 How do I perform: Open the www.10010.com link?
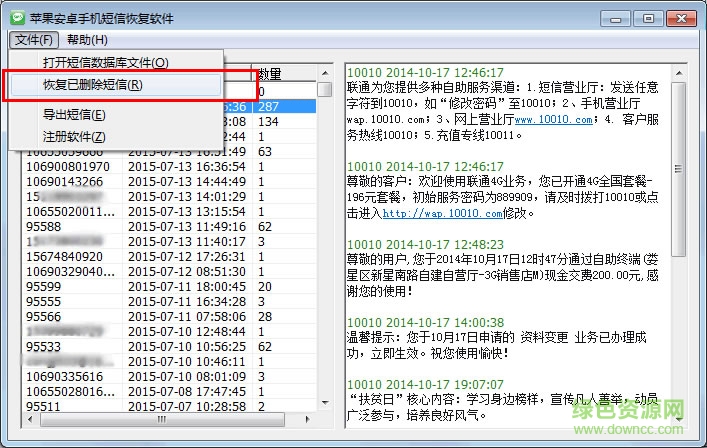(553, 119)
